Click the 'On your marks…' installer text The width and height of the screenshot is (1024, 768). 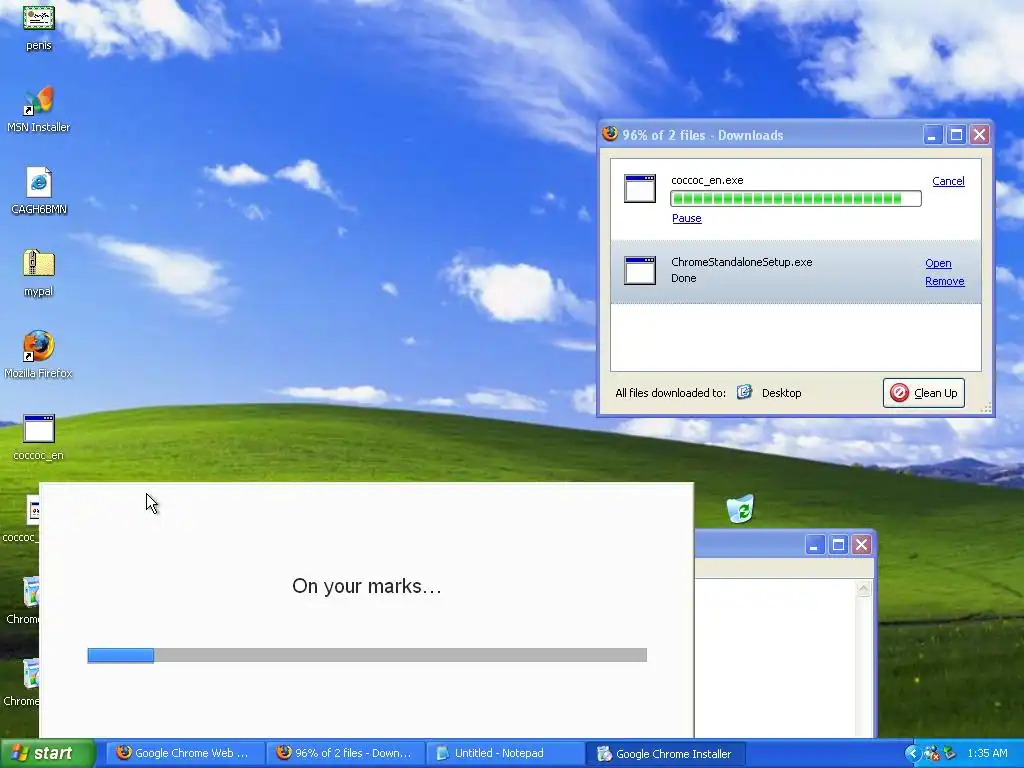(367, 586)
